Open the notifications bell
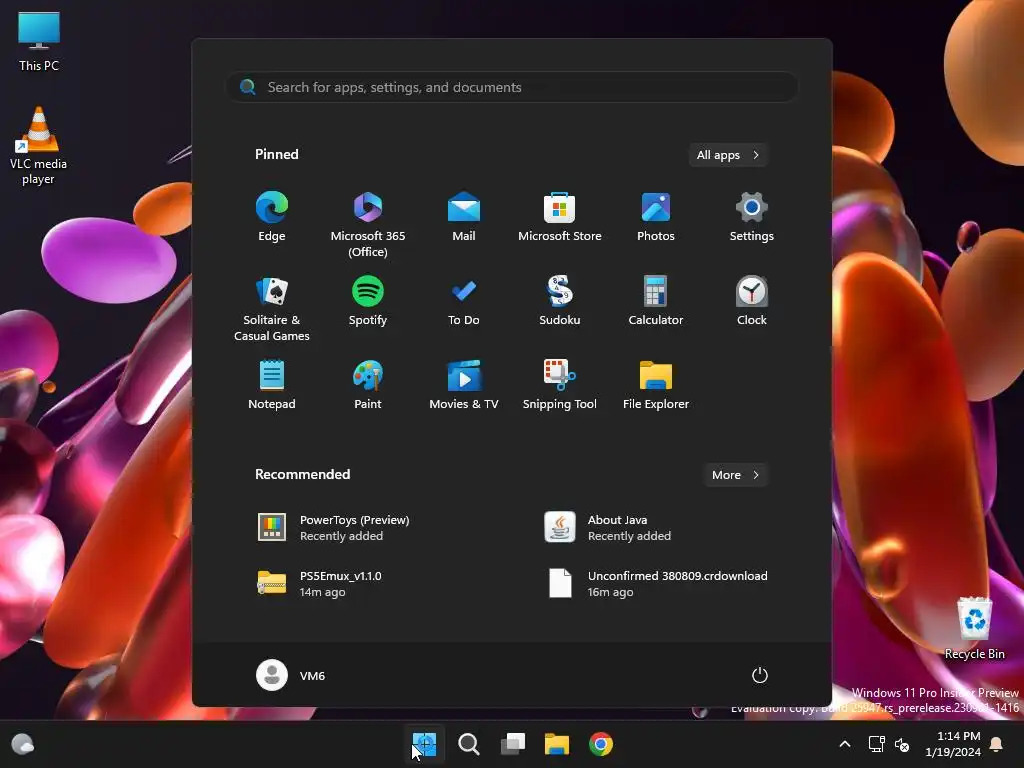 point(997,744)
